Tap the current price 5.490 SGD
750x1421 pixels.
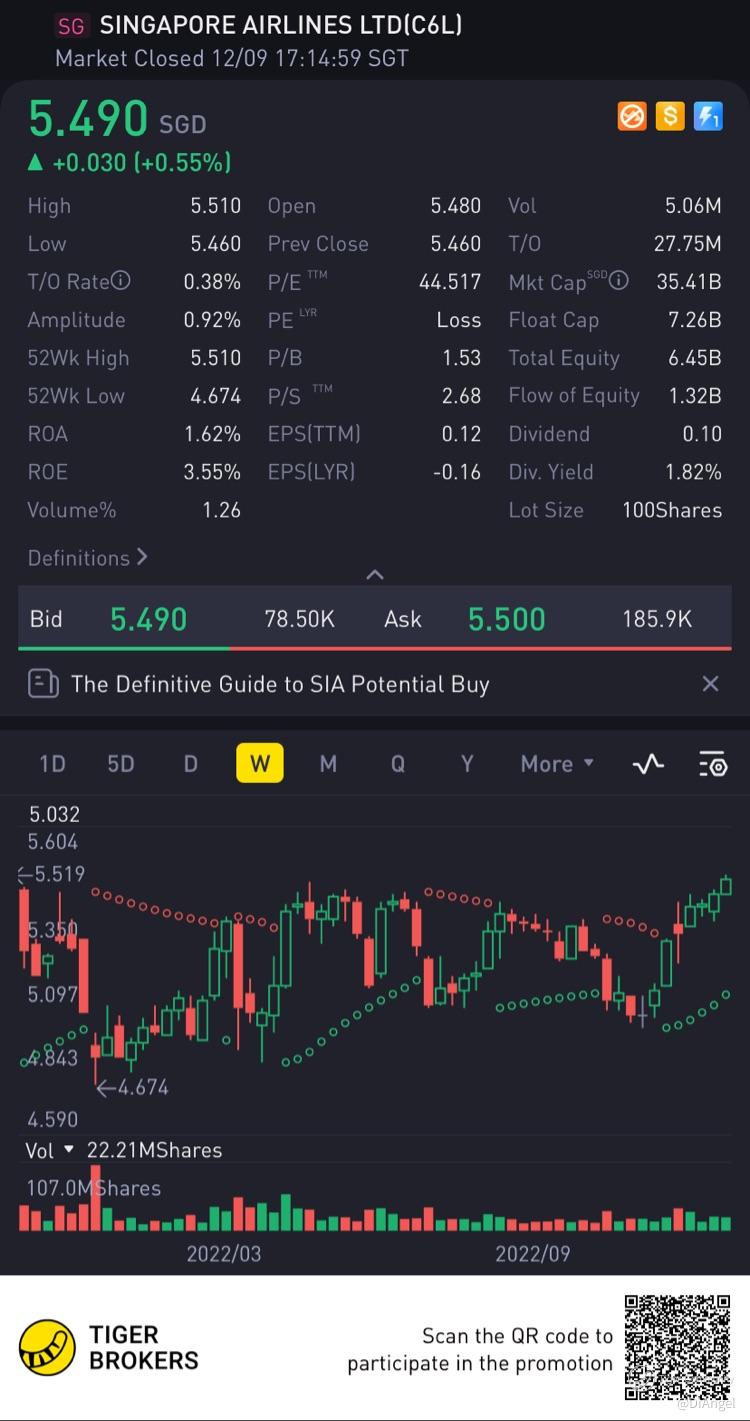pyautogui.click(x=117, y=119)
